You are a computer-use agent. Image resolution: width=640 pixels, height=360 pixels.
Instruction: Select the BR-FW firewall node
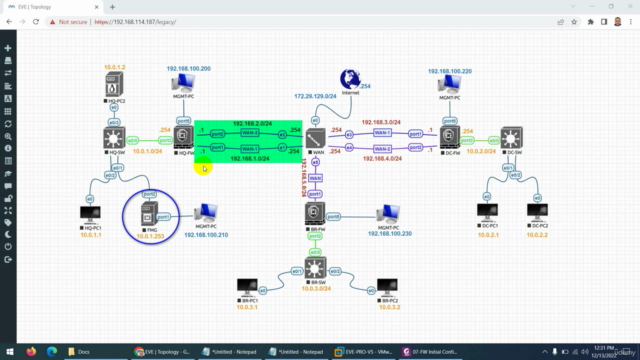point(315,214)
